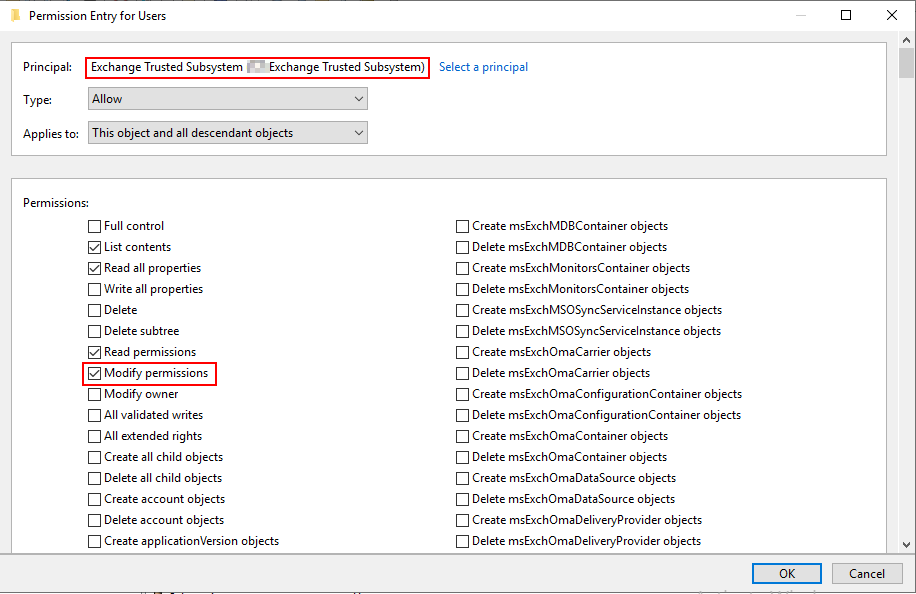916x594 pixels.
Task: Enable All validated writes
Action: click(x=94, y=415)
